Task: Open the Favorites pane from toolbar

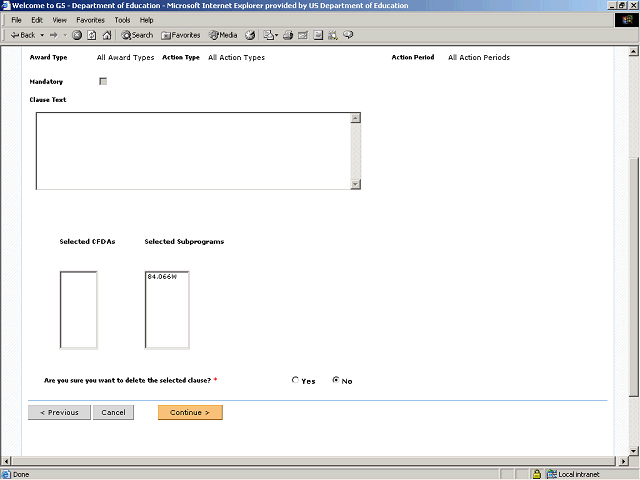Action: [x=181, y=35]
